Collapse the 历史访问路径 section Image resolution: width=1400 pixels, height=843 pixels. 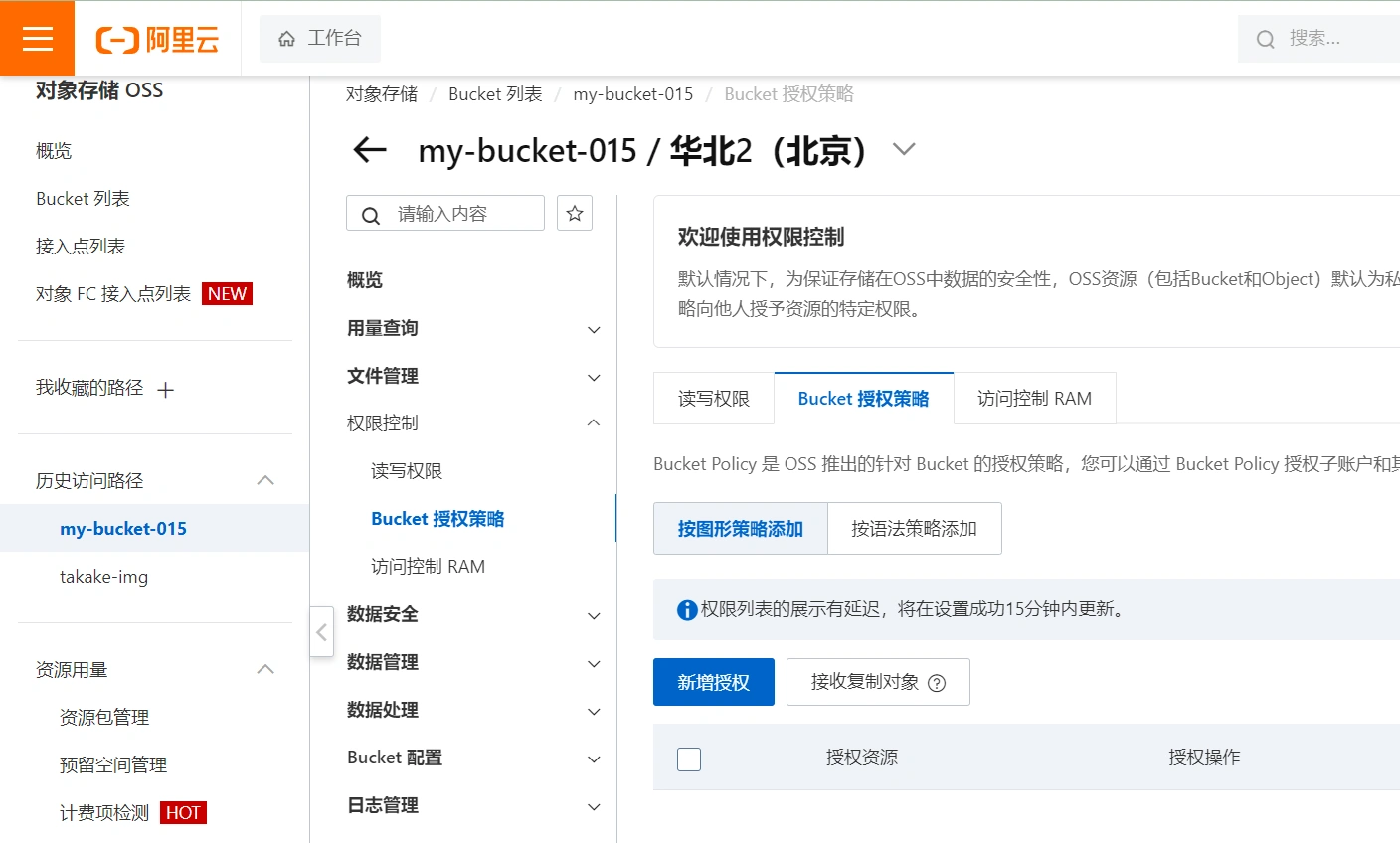[265, 481]
